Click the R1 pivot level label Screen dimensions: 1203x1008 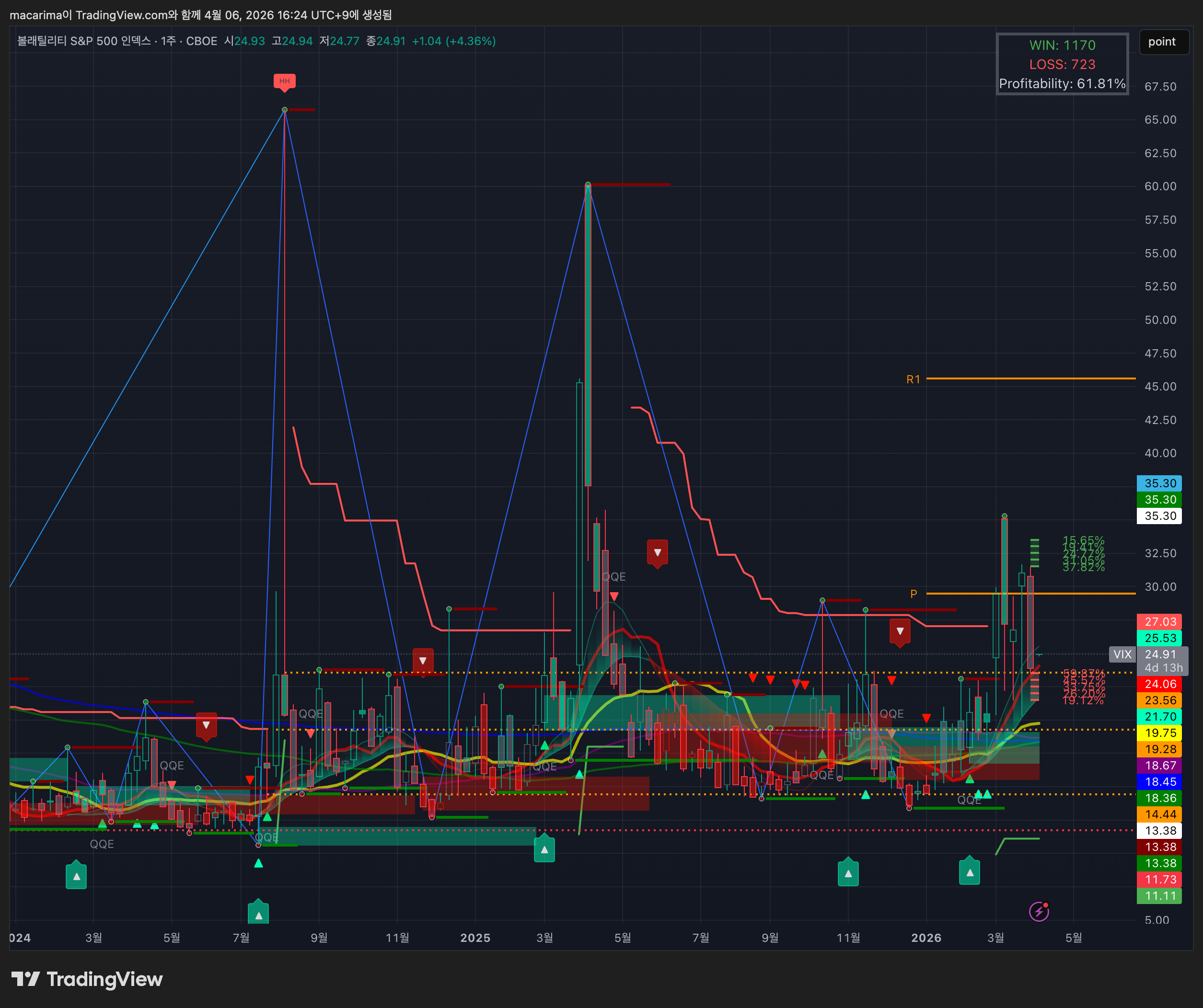point(913,379)
